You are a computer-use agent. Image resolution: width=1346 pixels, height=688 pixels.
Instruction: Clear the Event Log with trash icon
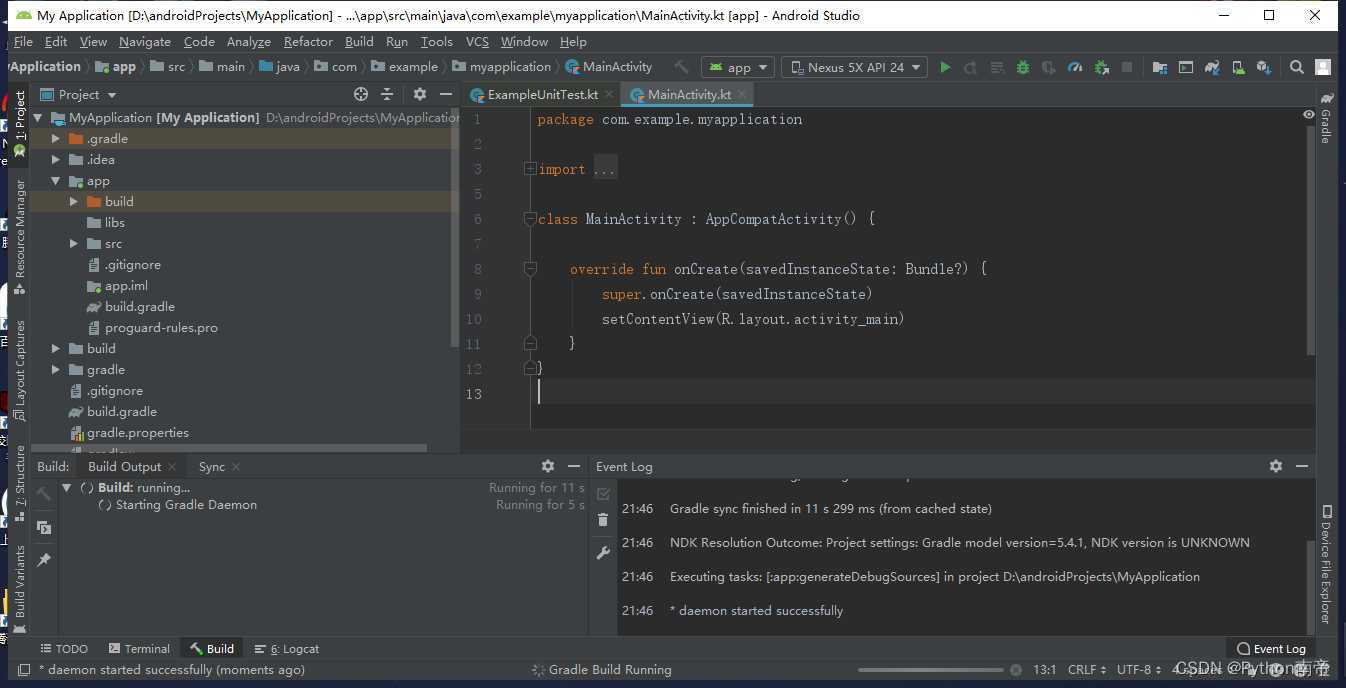coord(603,520)
